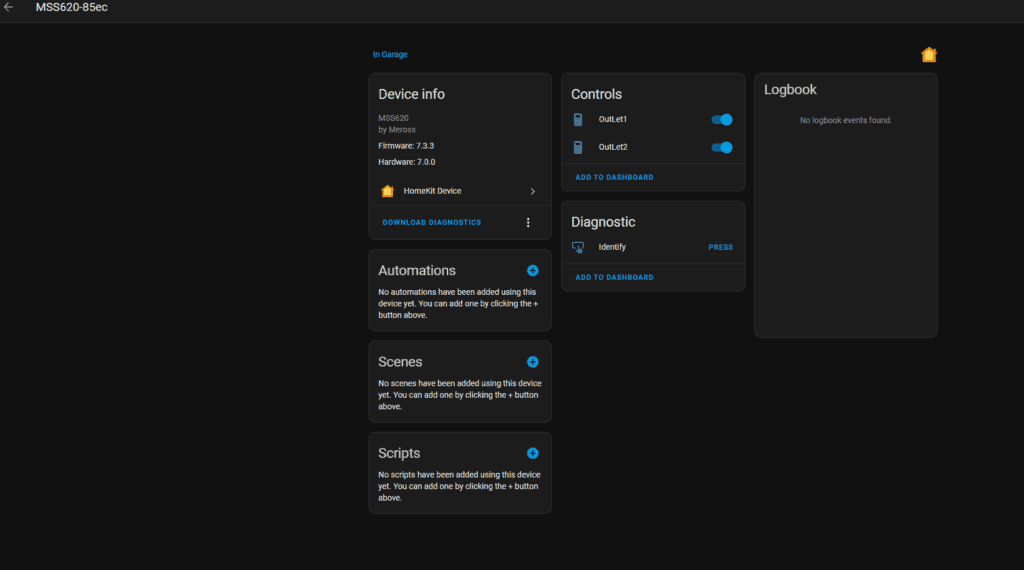The height and width of the screenshot is (570, 1024).
Task: Add a new automation with plus icon
Action: [x=532, y=271]
